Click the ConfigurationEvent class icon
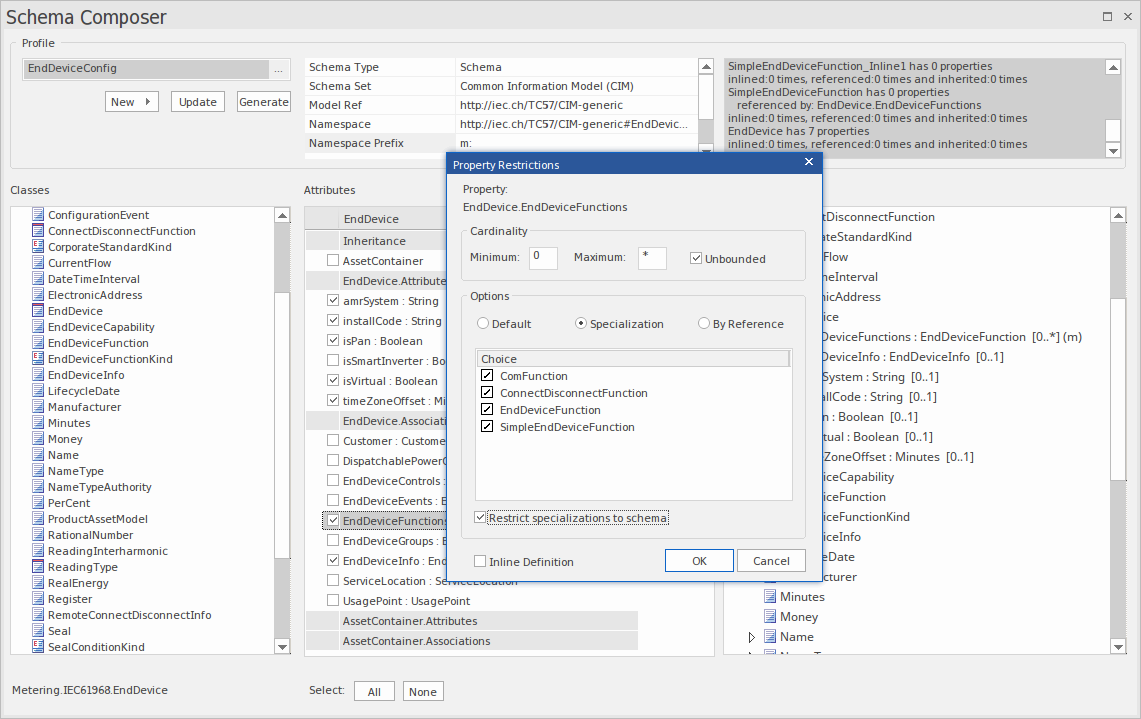The height and width of the screenshot is (719, 1141). (37, 215)
